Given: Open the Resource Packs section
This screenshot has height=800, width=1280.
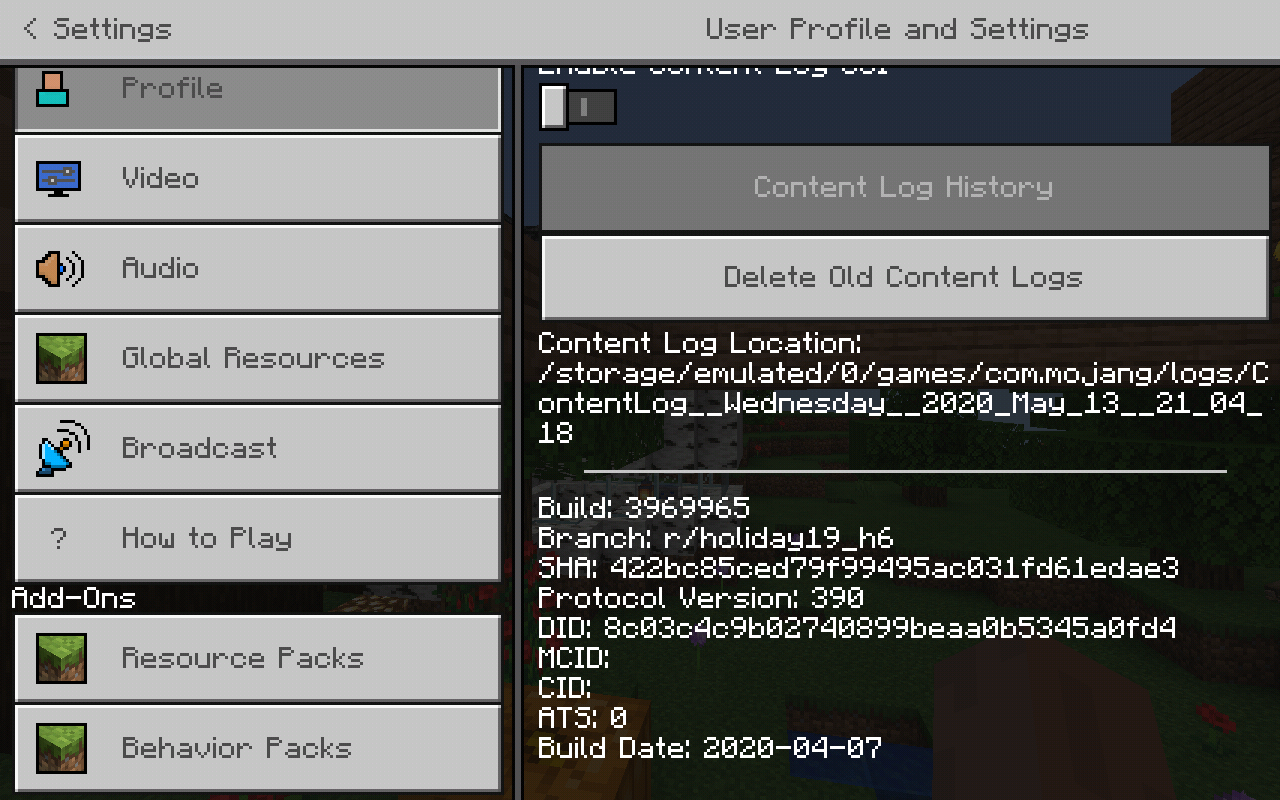Looking at the screenshot, I should click(x=258, y=658).
